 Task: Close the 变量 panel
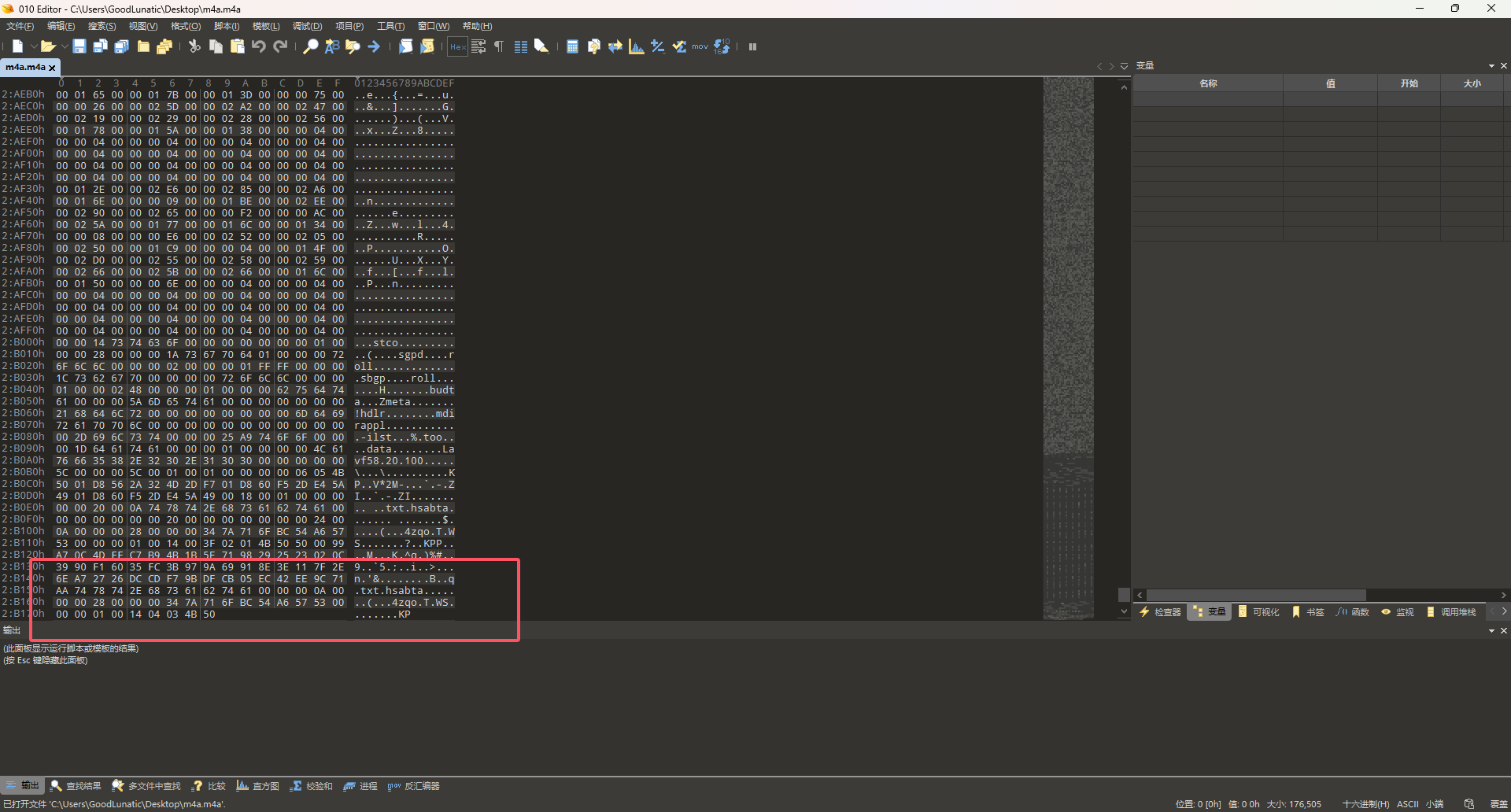pyautogui.click(x=1503, y=66)
